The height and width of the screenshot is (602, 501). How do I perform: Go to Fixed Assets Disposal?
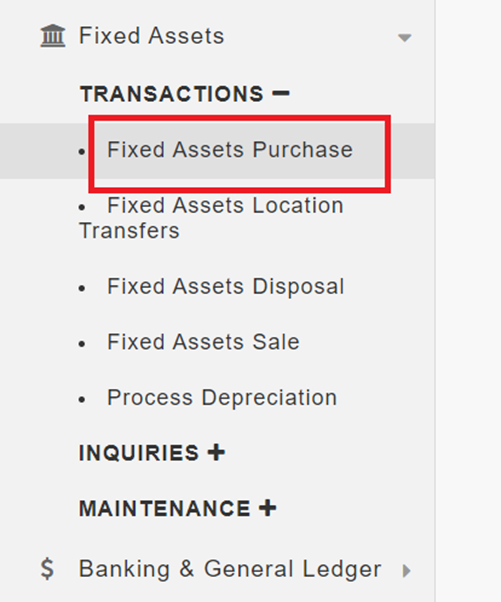[x=226, y=286]
